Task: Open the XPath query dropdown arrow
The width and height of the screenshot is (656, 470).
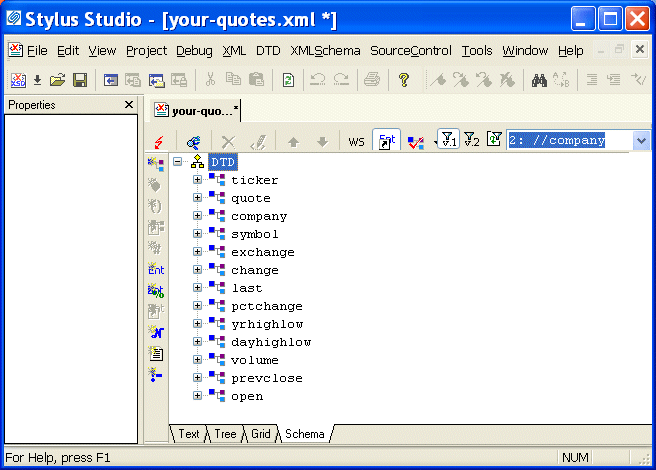Action: pyautogui.click(x=641, y=141)
